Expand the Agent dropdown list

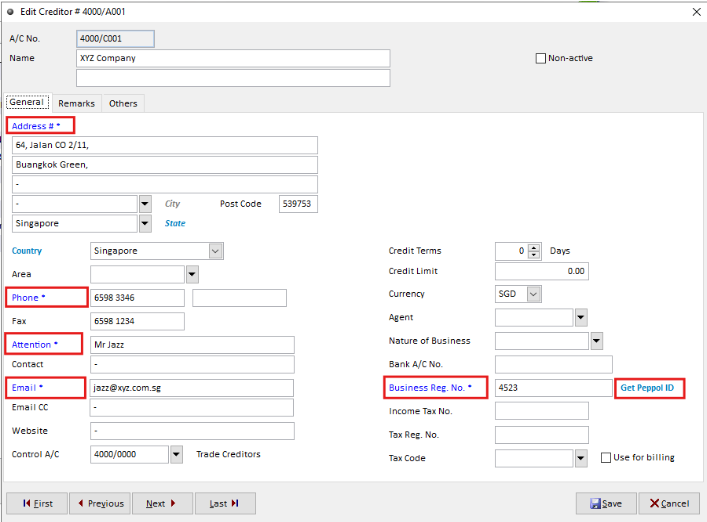581,317
